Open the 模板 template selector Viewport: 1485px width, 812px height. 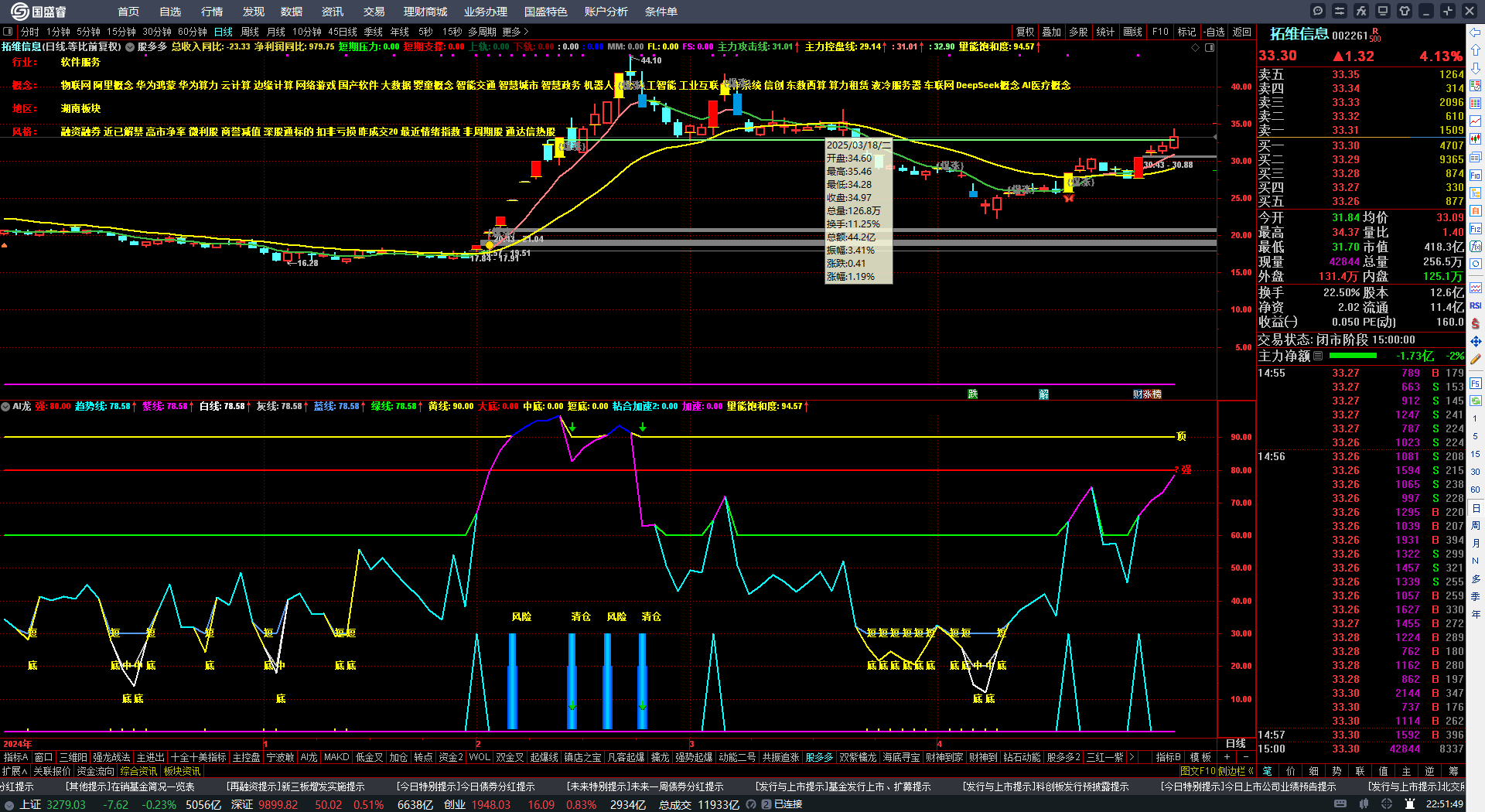click(1200, 757)
